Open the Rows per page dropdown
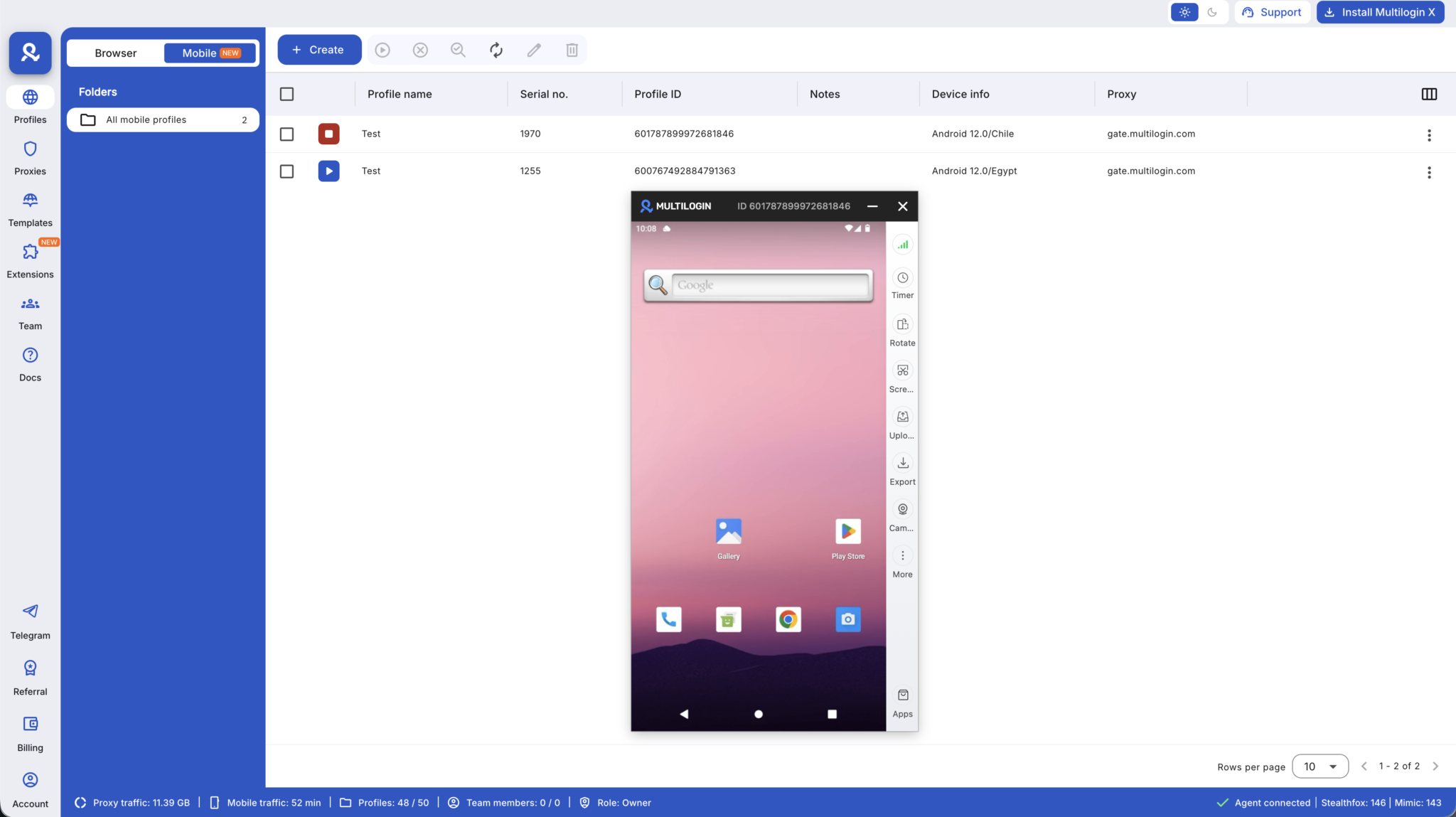This screenshot has height=817, width=1456. point(1319,767)
